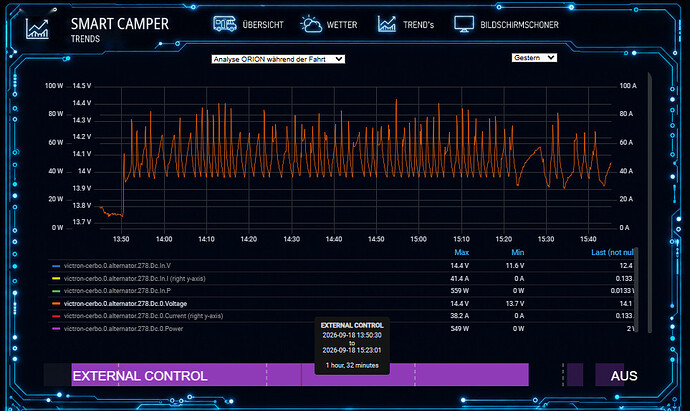Toggle Dc.In.P series via green marker
This screenshot has width=690, height=411.
tap(56, 291)
